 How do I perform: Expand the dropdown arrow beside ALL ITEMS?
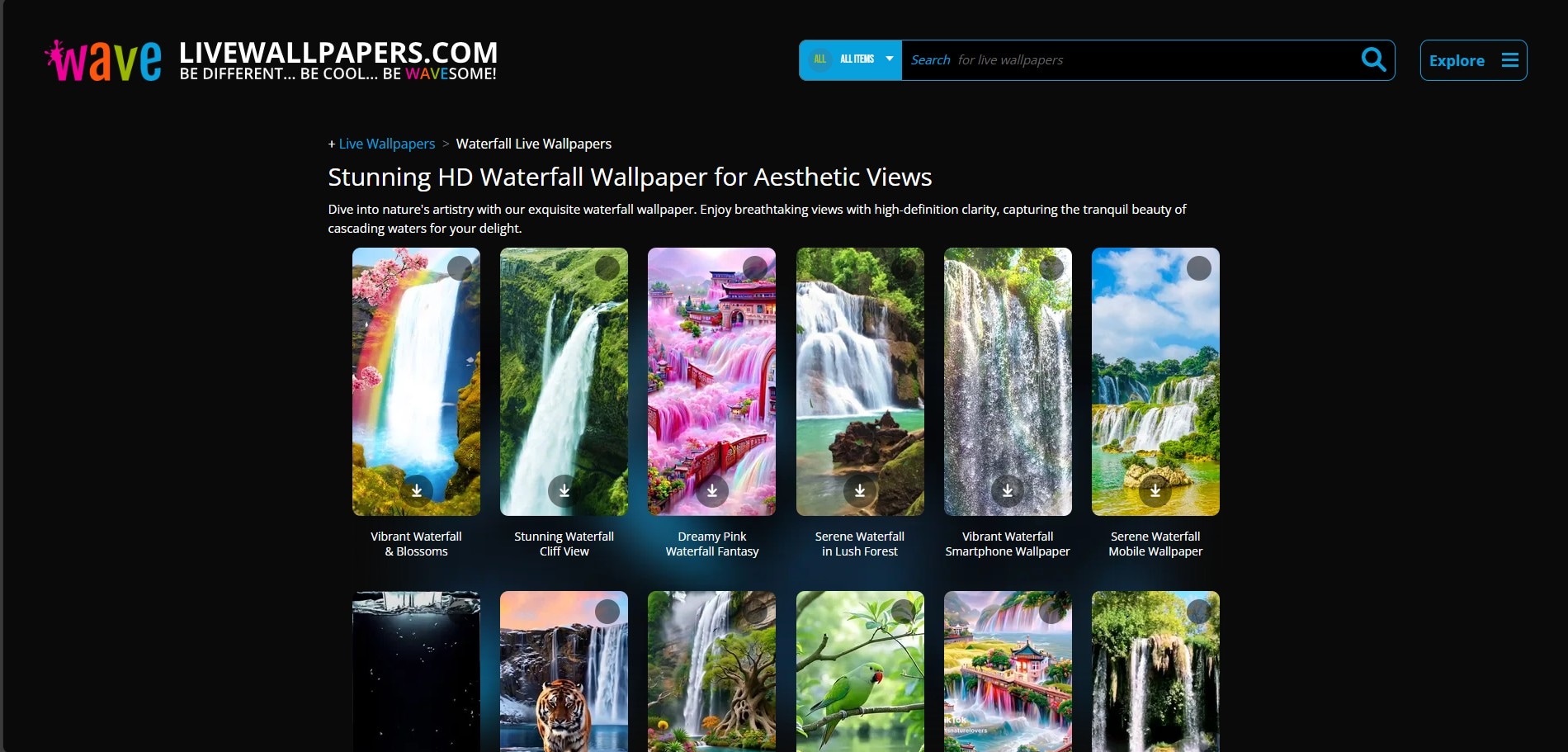(889, 59)
